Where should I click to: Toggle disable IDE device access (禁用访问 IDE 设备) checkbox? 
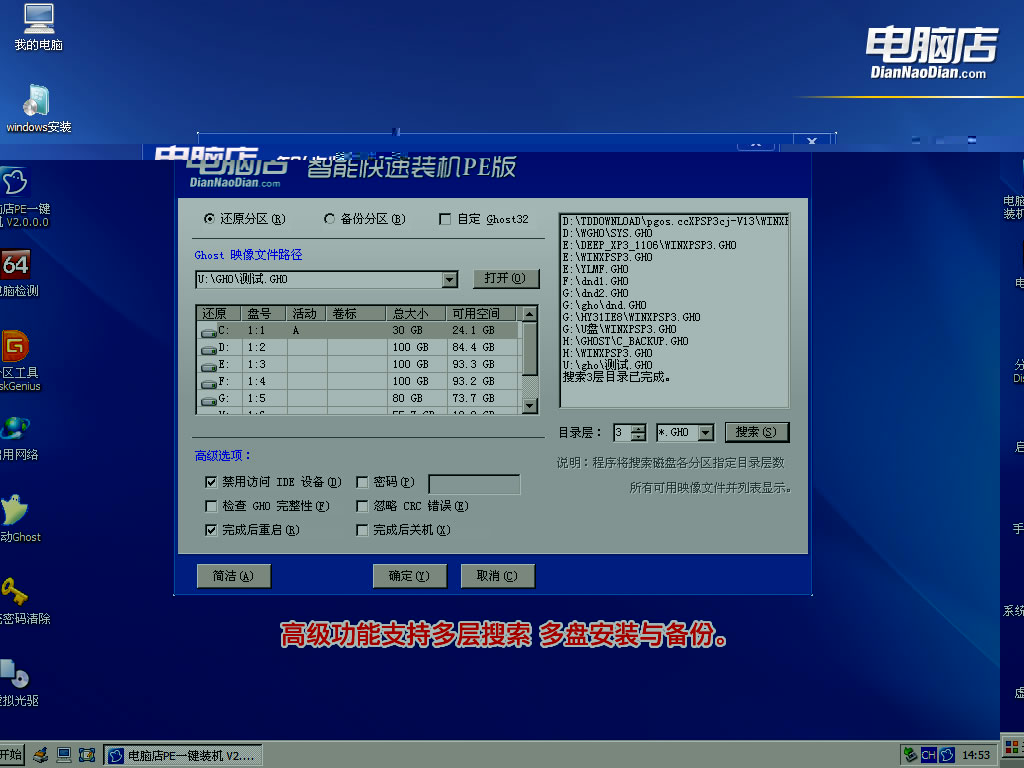pyautogui.click(x=210, y=482)
